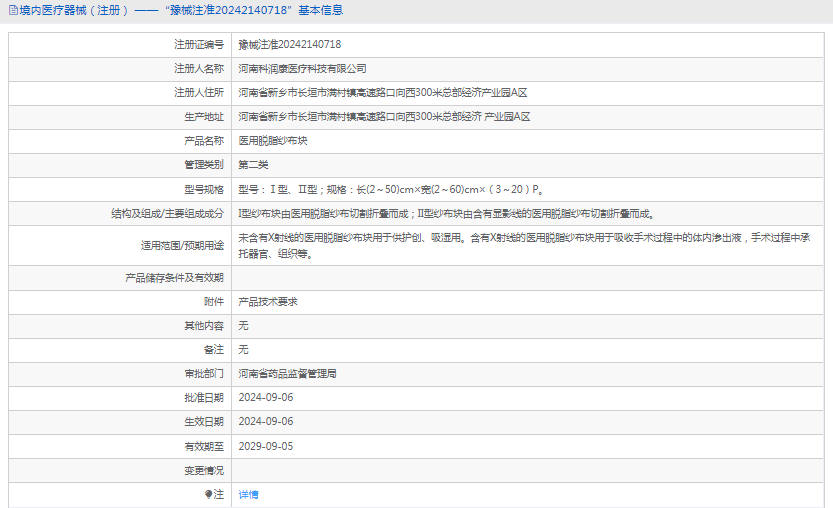Select the 型号规格 label

click(x=204, y=190)
